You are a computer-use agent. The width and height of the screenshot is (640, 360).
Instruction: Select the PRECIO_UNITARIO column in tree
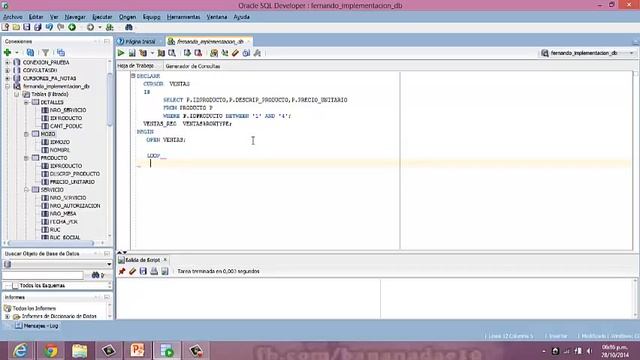pos(72,182)
